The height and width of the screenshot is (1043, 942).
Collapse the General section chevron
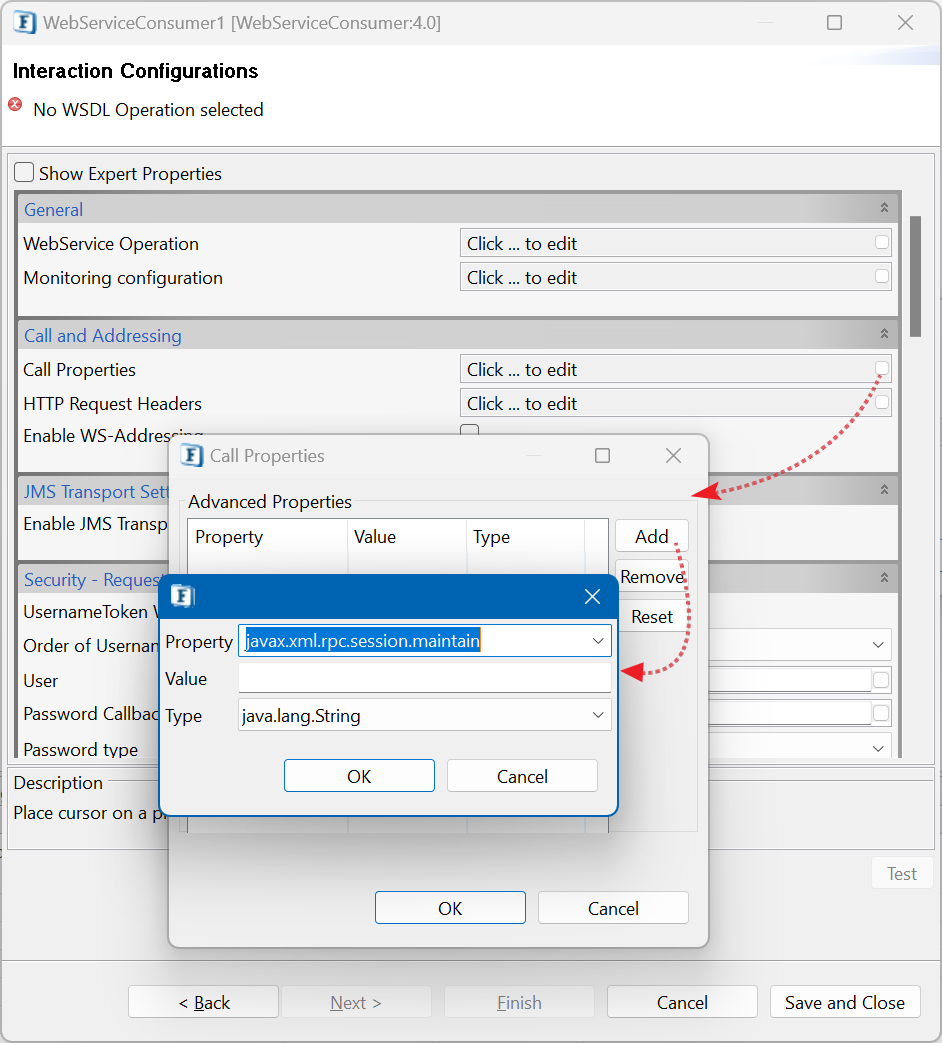click(x=883, y=209)
